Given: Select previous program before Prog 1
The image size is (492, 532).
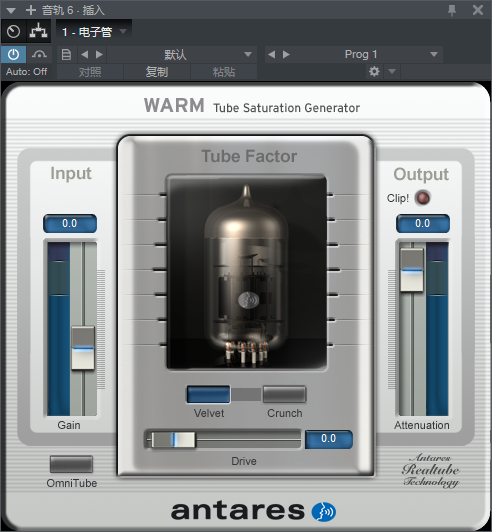Looking at the screenshot, I should click(271, 54).
